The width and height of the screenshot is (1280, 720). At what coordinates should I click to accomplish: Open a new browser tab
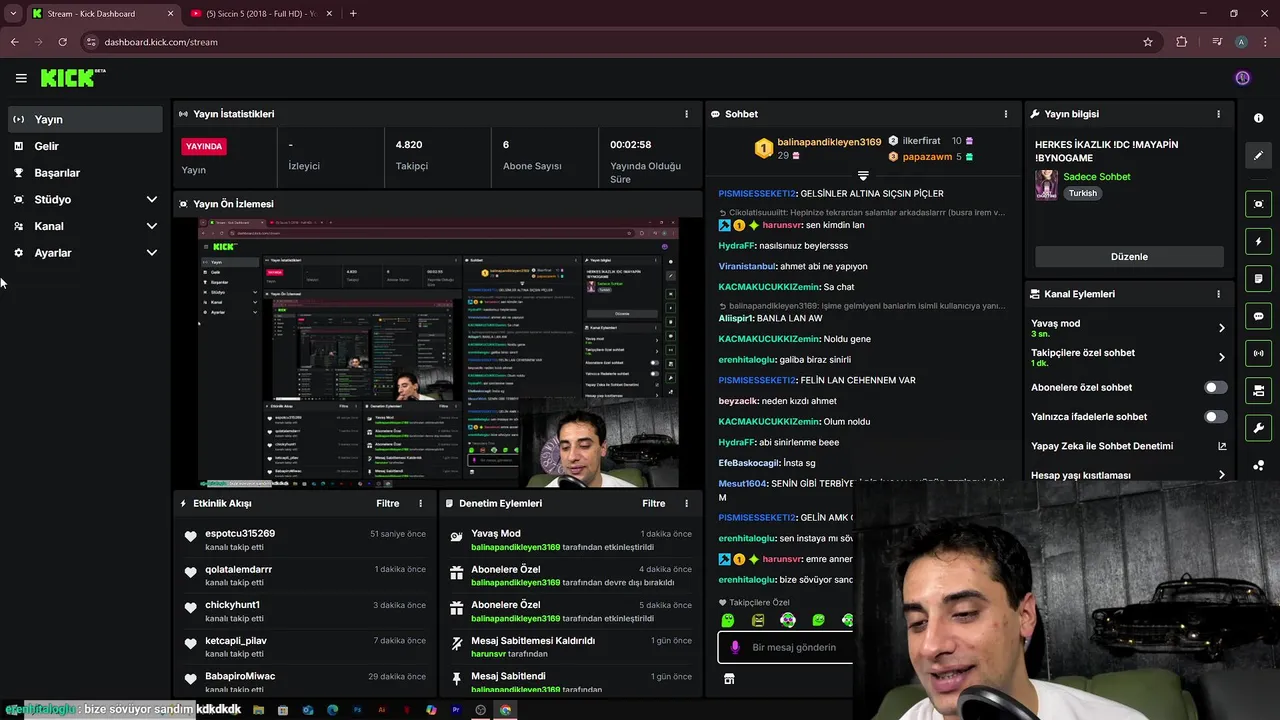(x=353, y=14)
